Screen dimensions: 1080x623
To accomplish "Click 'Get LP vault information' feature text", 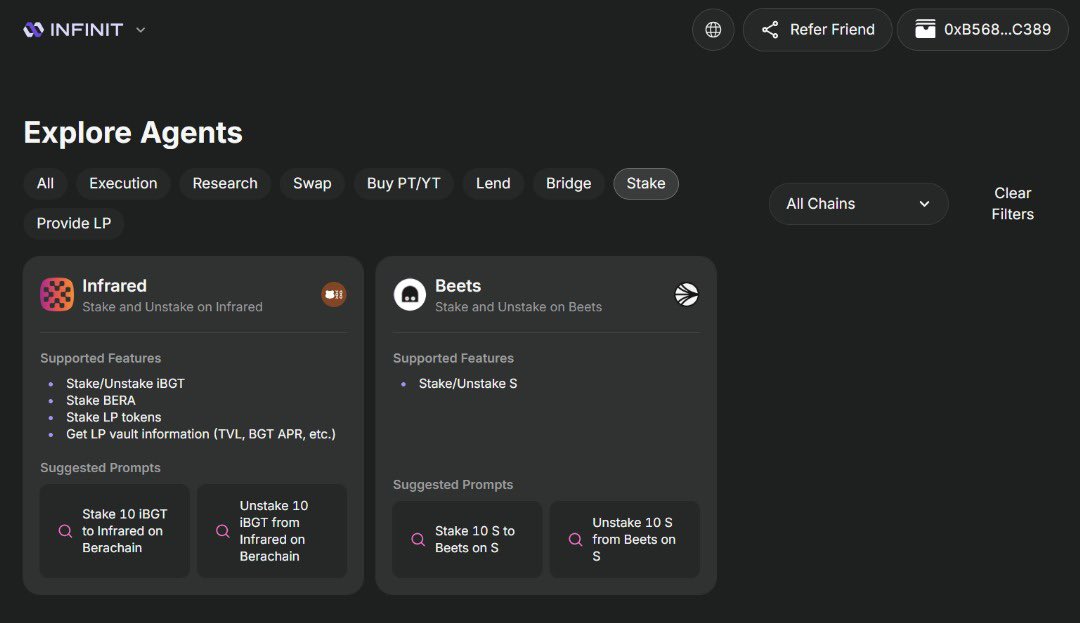I will [200, 434].
